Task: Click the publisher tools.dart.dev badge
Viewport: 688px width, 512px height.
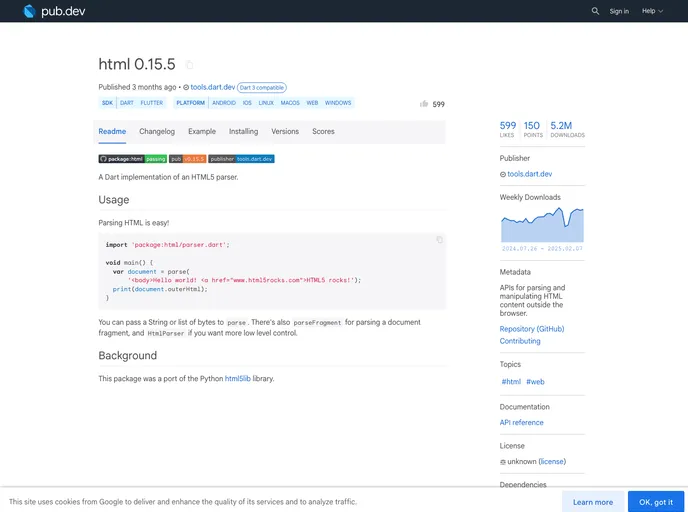Action: click(241, 159)
